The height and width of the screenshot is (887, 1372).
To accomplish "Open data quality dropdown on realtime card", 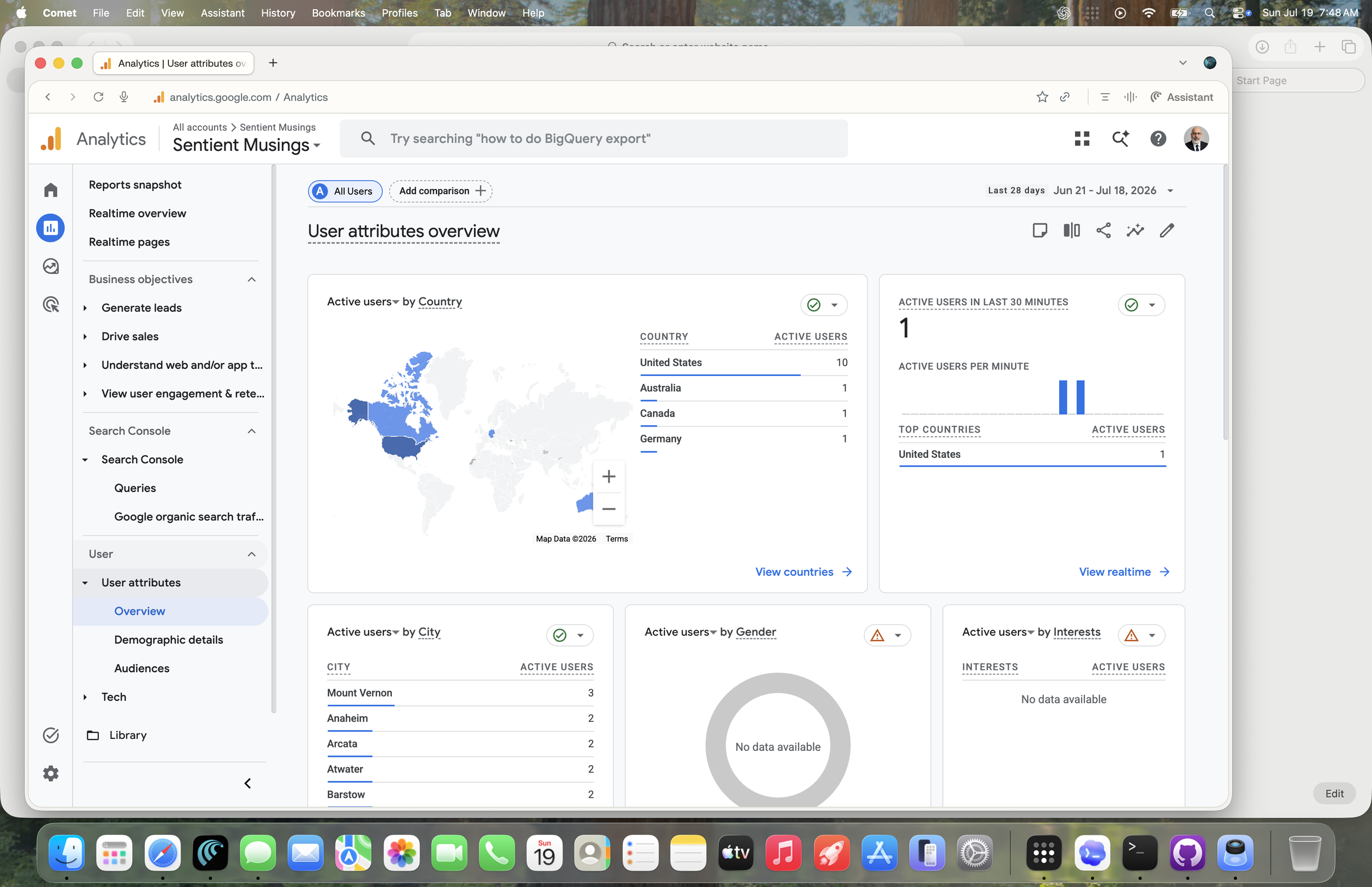I will point(1141,305).
